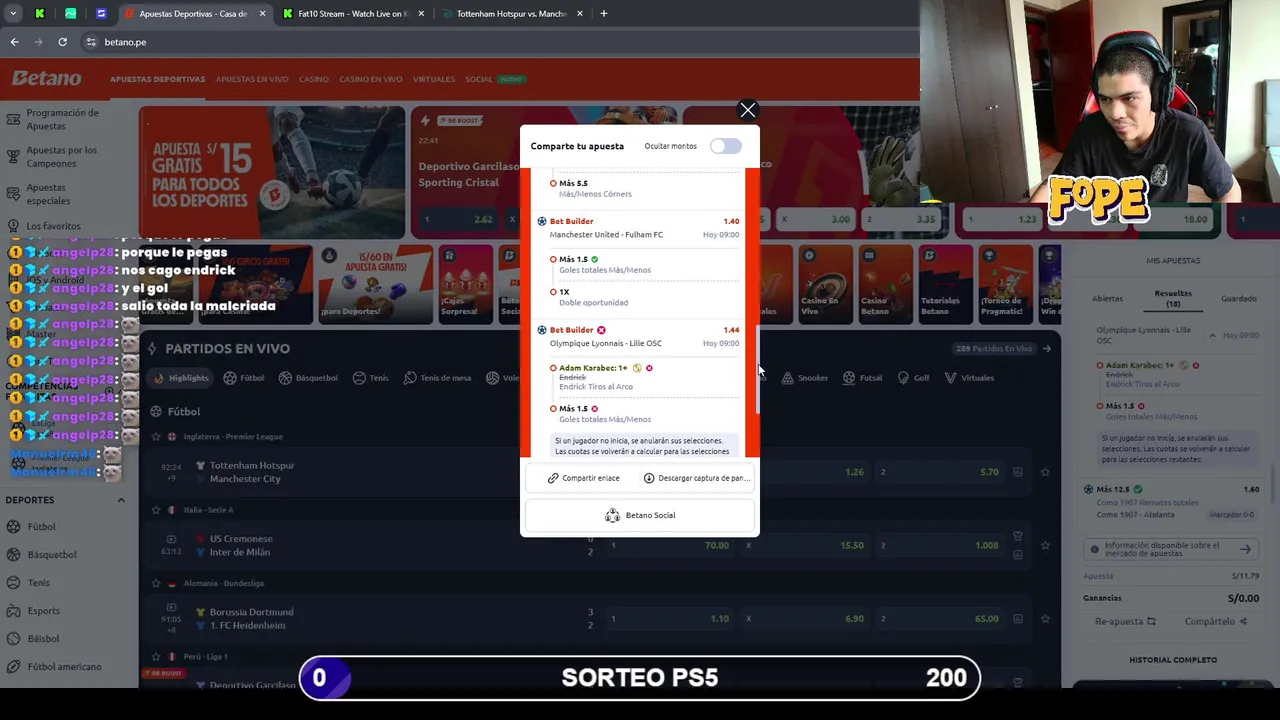Select Highlights filter in Partidos en Vivo

click(x=181, y=378)
